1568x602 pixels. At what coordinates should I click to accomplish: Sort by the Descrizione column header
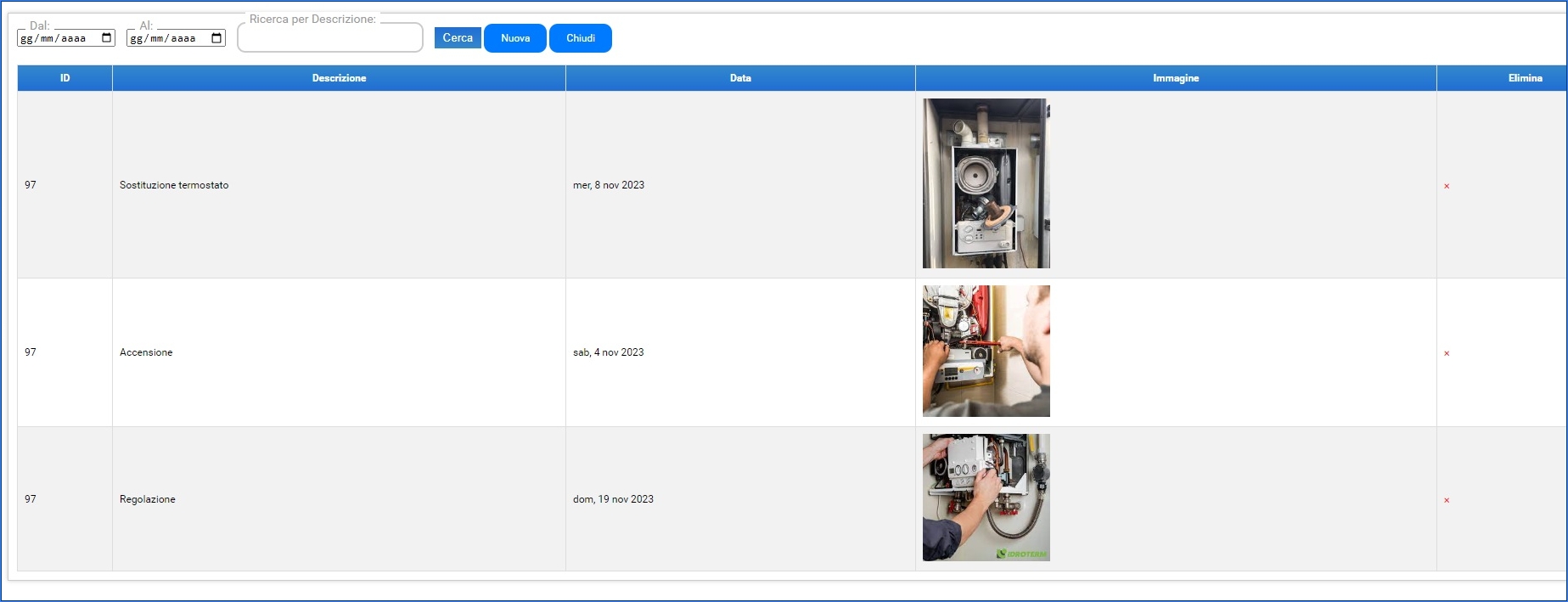point(339,78)
